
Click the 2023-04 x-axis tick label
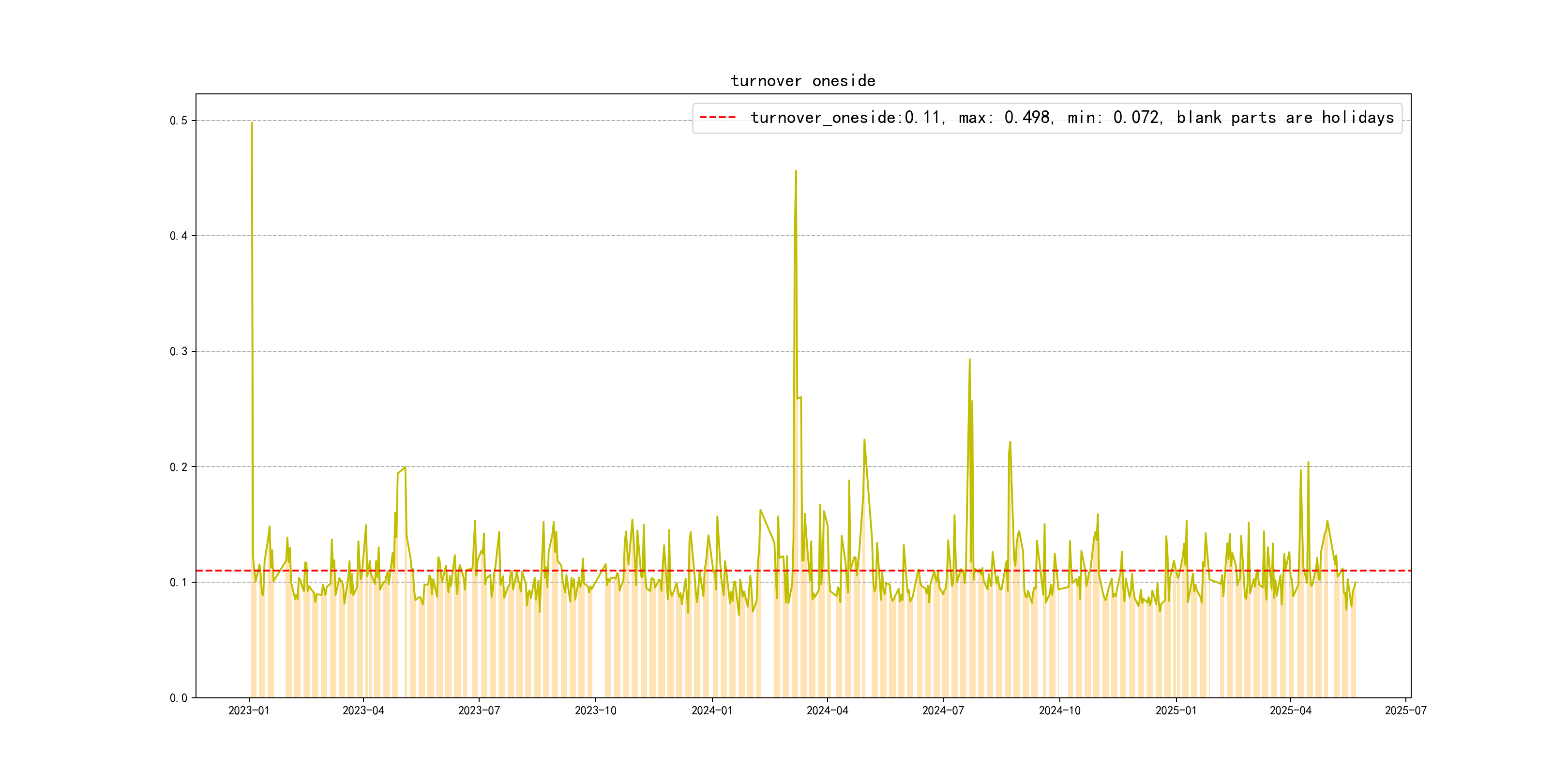(x=363, y=711)
